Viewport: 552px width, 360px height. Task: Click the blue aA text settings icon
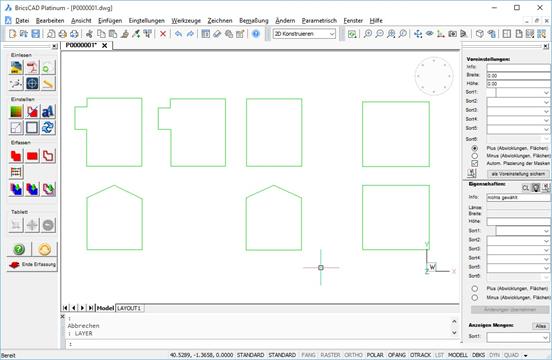click(48, 112)
